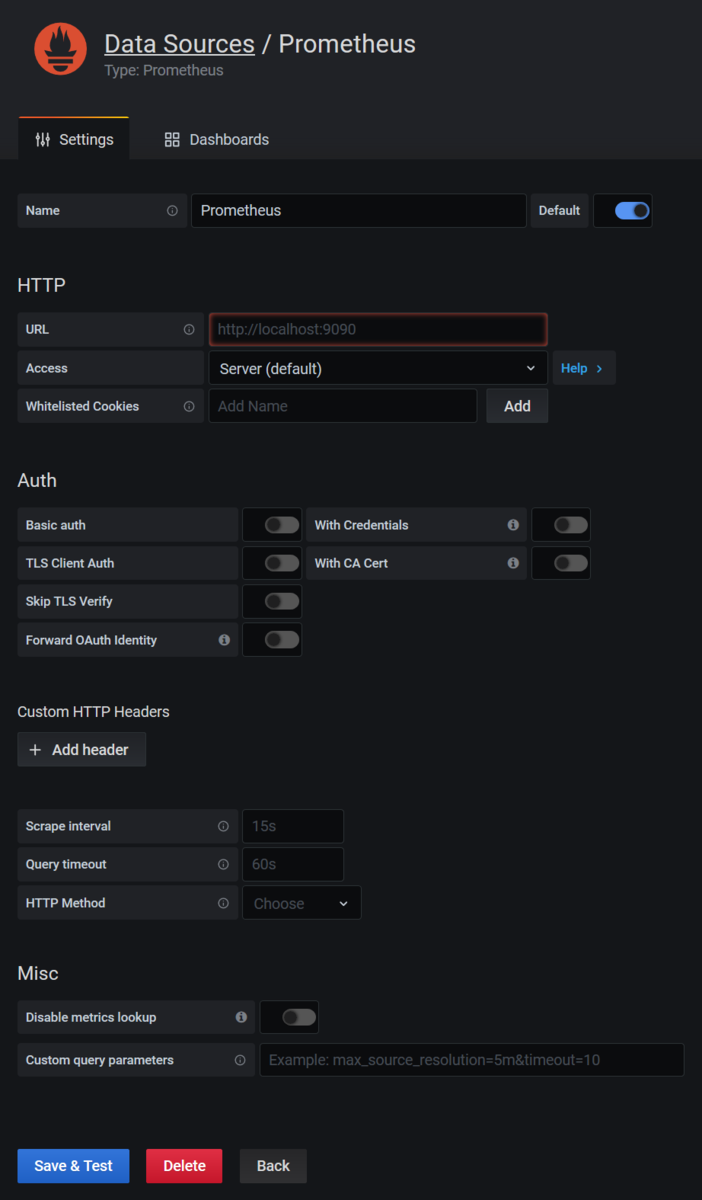Screen dimensions: 702x1200
Task: Click info icon beside HTTP Method
Action: click(x=223, y=903)
